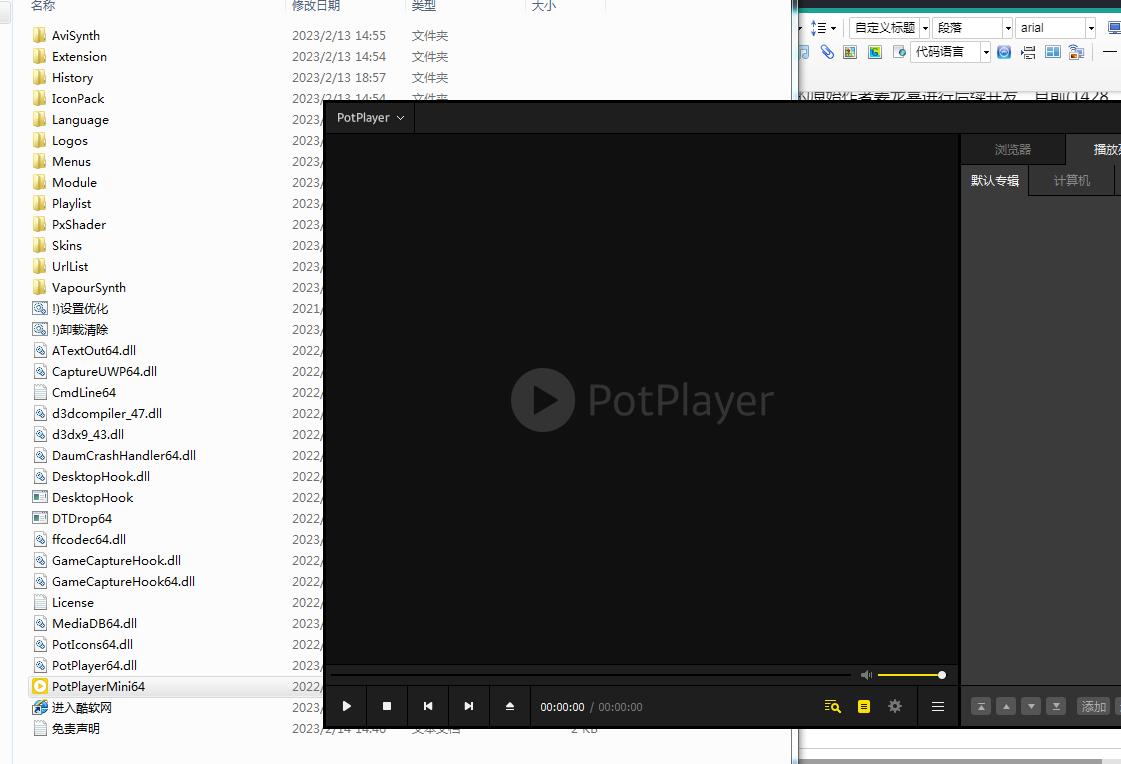Viewport: 1121px width, 764px height.
Task: Select the 免责声明 text file
Action: [76, 728]
